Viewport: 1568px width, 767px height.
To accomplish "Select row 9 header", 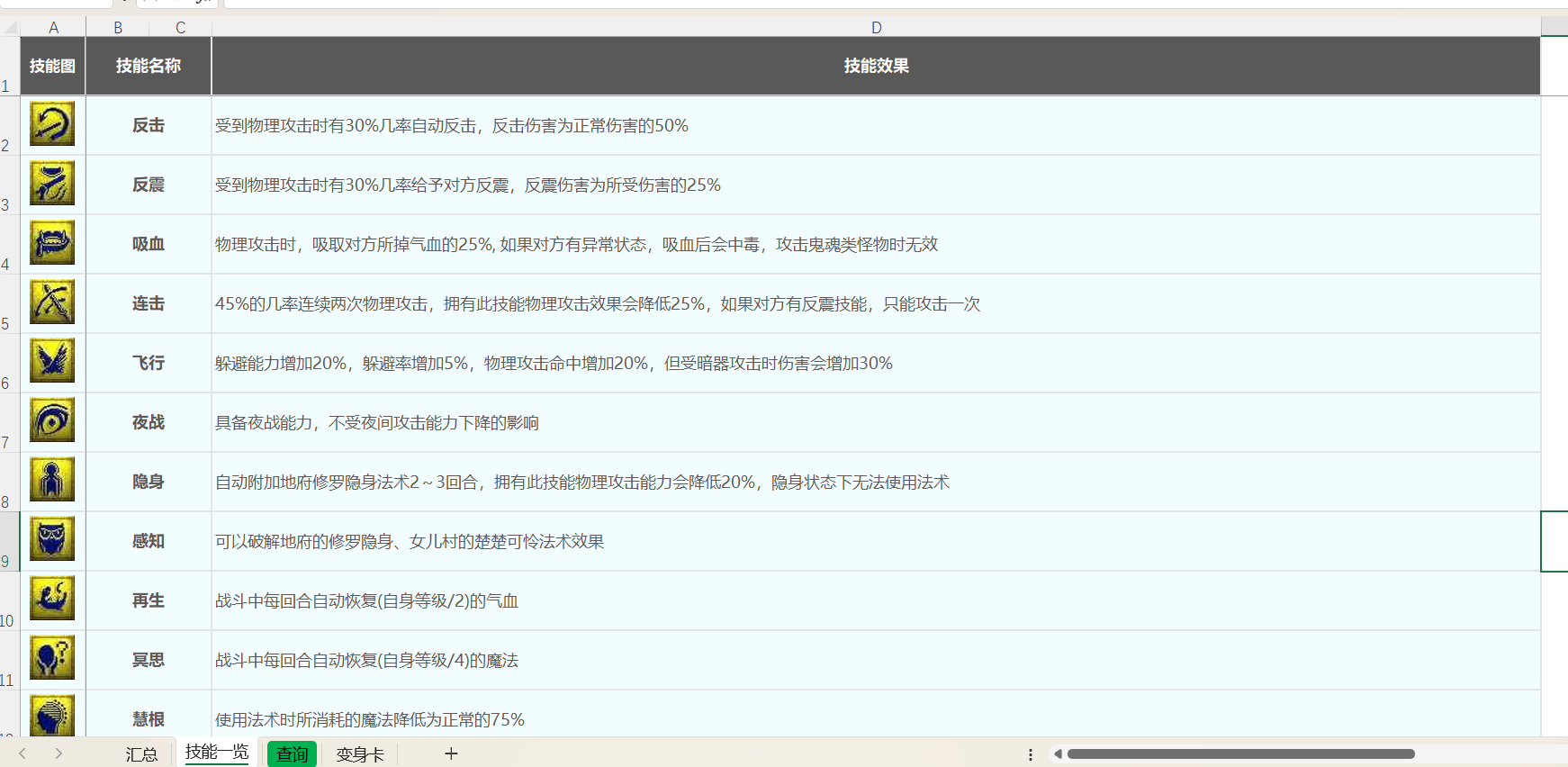I will (10, 541).
